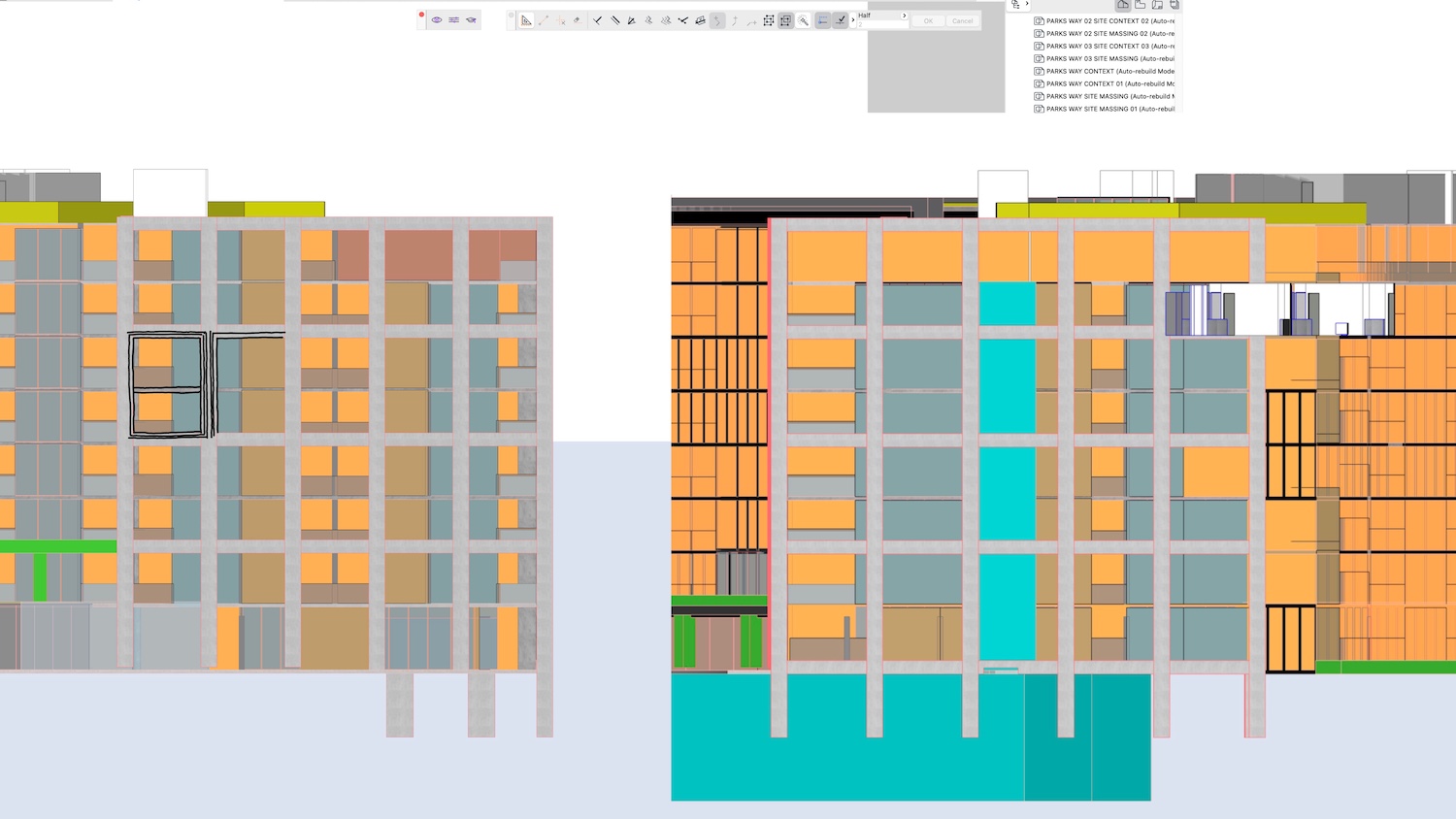Toggle the snap reference line button
Viewport: 1456px width, 819px height.
822,20
